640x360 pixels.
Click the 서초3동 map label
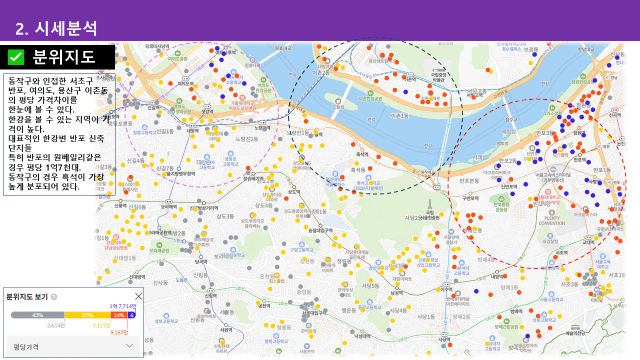pyautogui.click(x=569, y=284)
